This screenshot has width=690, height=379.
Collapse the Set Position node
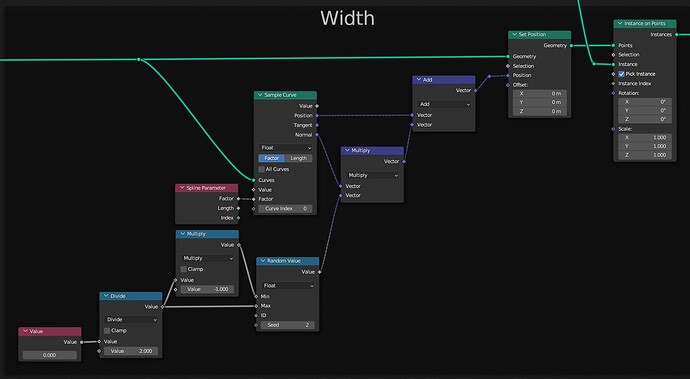pos(514,34)
